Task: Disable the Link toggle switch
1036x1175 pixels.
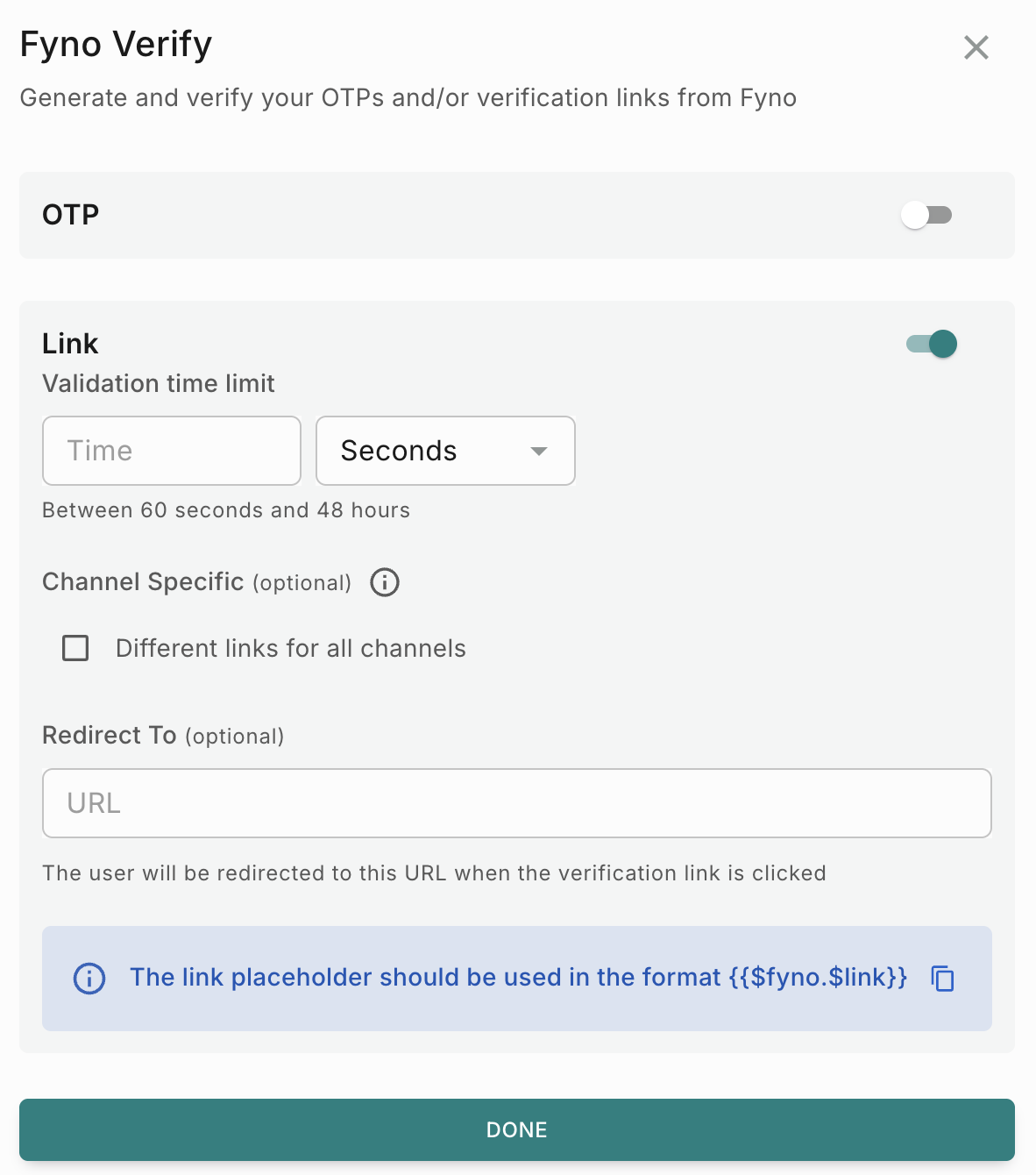Action: coord(932,344)
